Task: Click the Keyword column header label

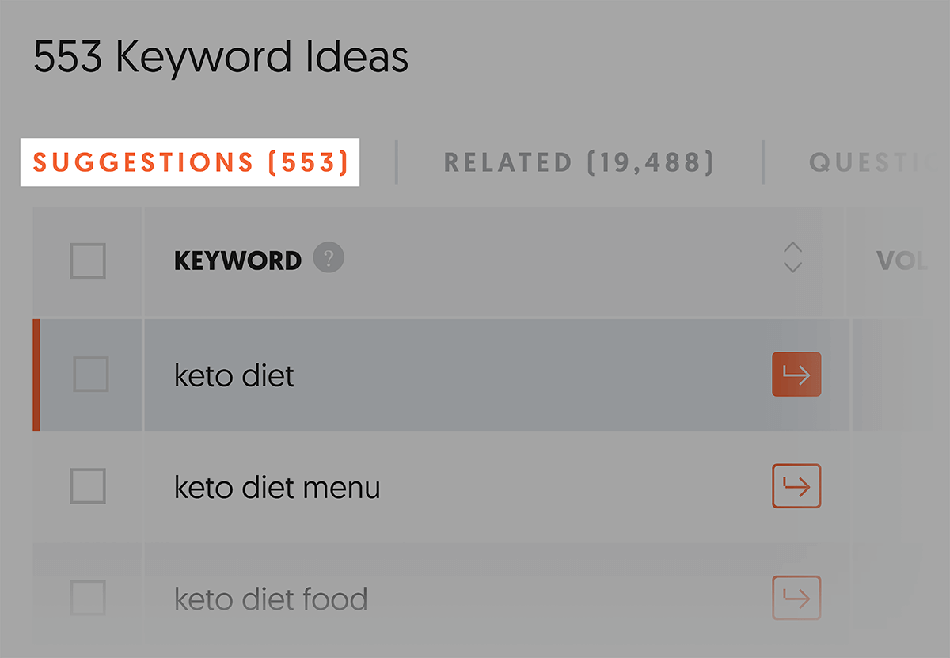Action: click(x=238, y=261)
